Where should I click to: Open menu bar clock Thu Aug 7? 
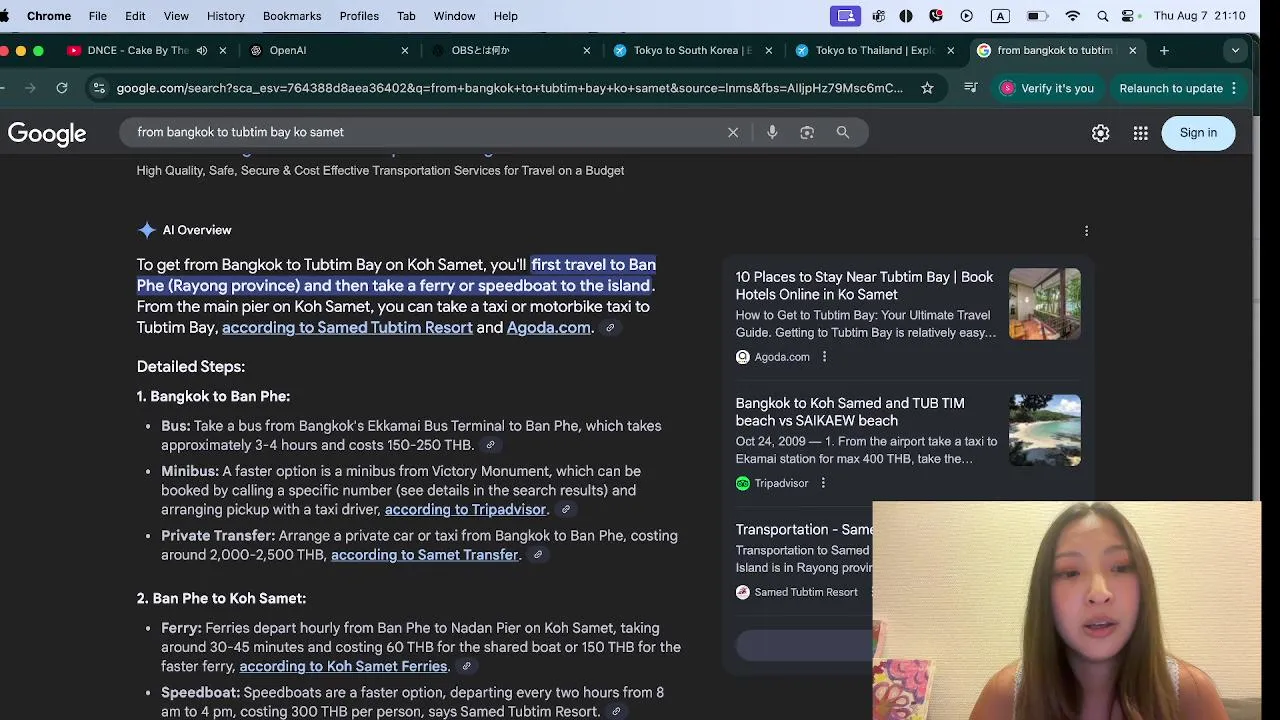pos(1199,16)
